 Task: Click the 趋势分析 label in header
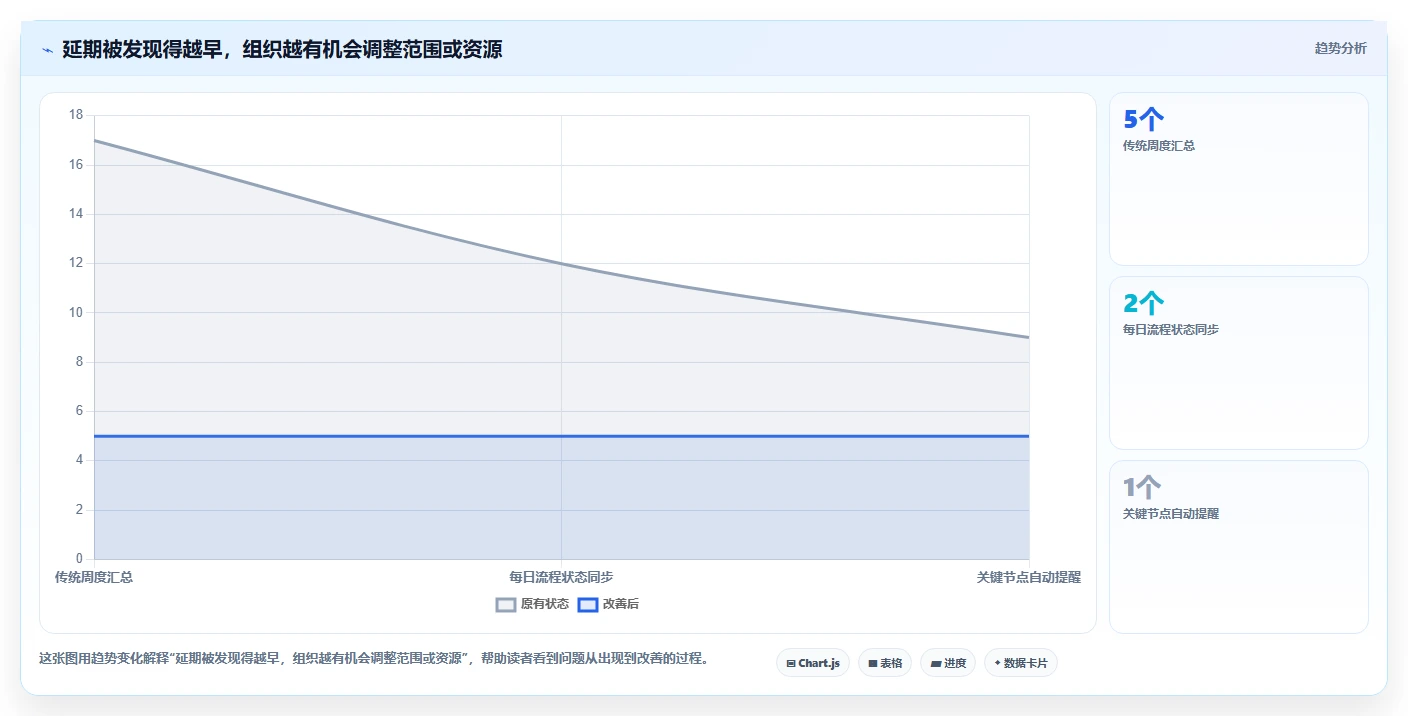1340,48
